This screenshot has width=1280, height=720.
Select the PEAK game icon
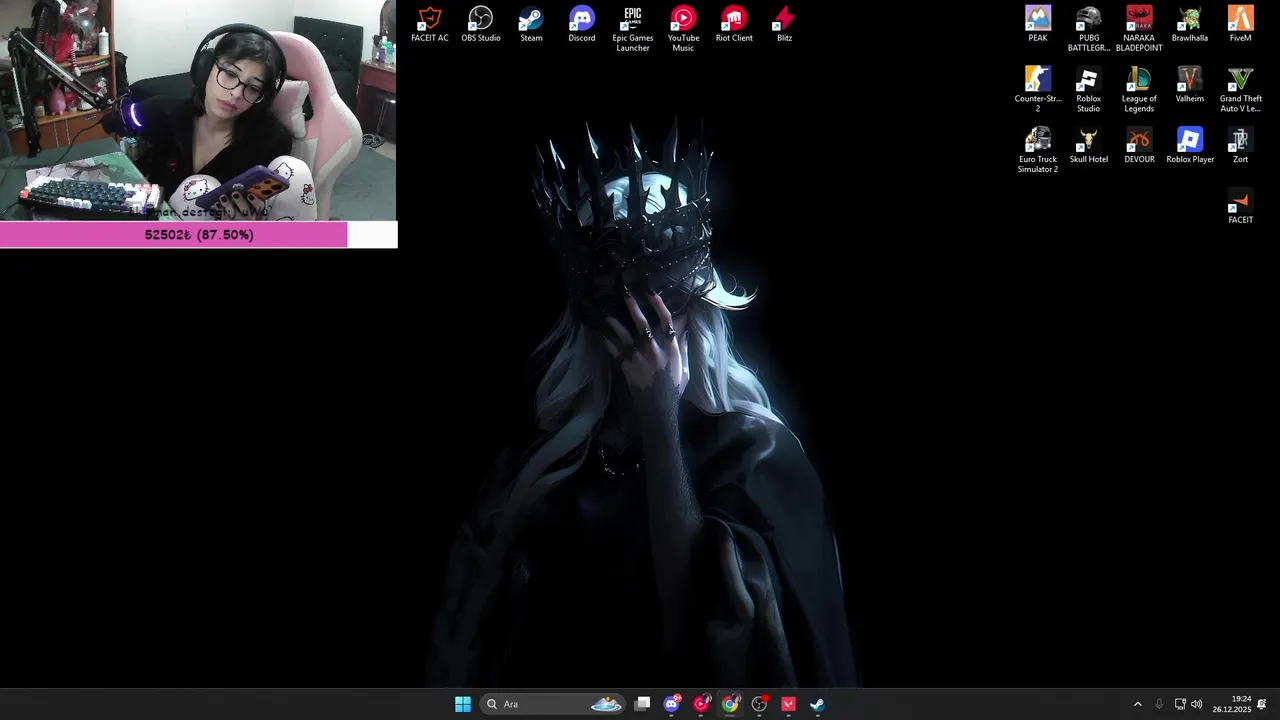pos(1038,25)
